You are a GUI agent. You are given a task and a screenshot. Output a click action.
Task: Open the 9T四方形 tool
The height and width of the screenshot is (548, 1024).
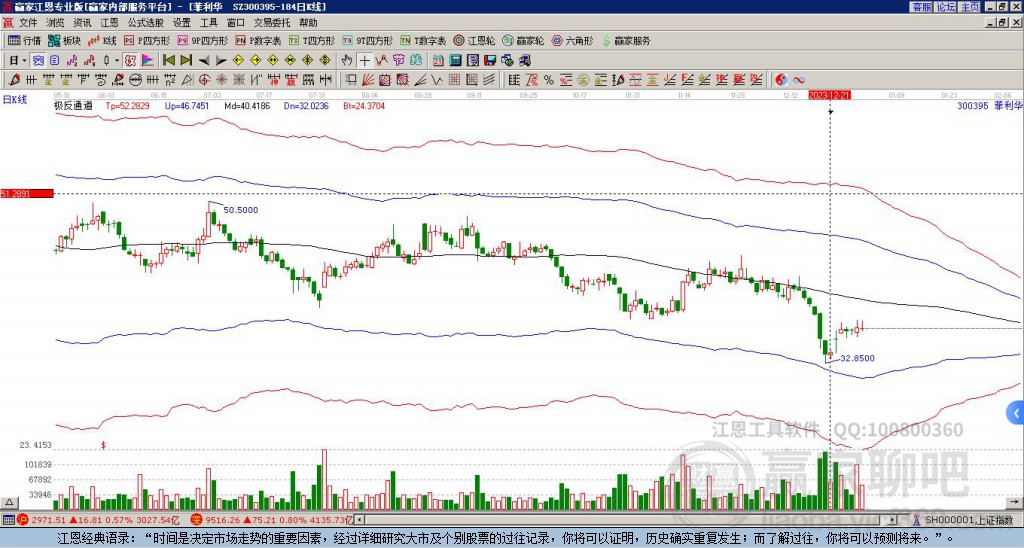[368, 40]
